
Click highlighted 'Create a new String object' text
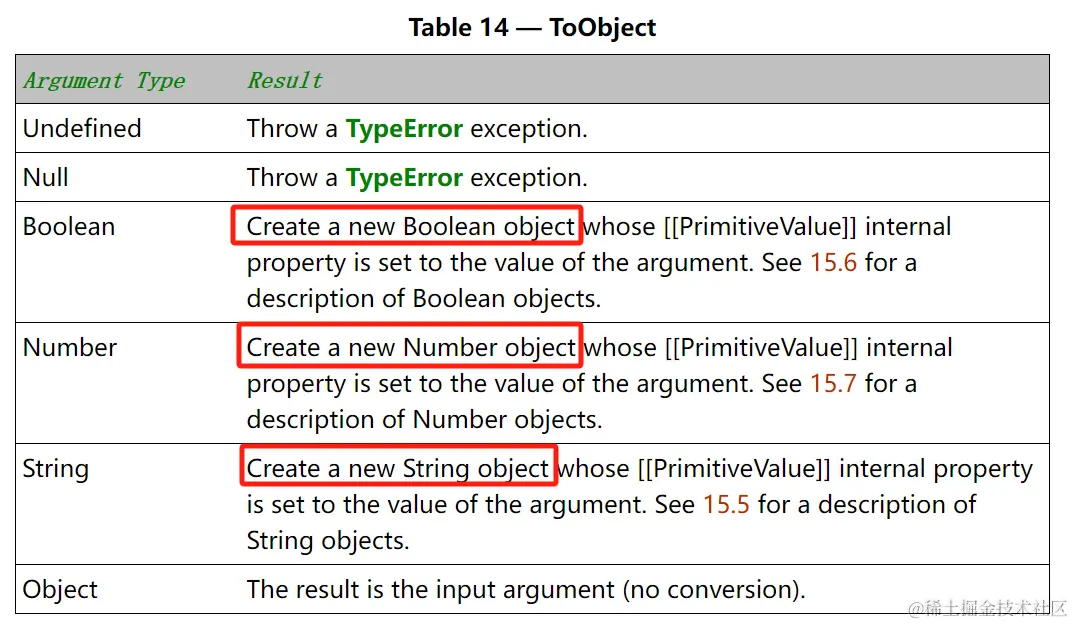pyautogui.click(x=398, y=469)
